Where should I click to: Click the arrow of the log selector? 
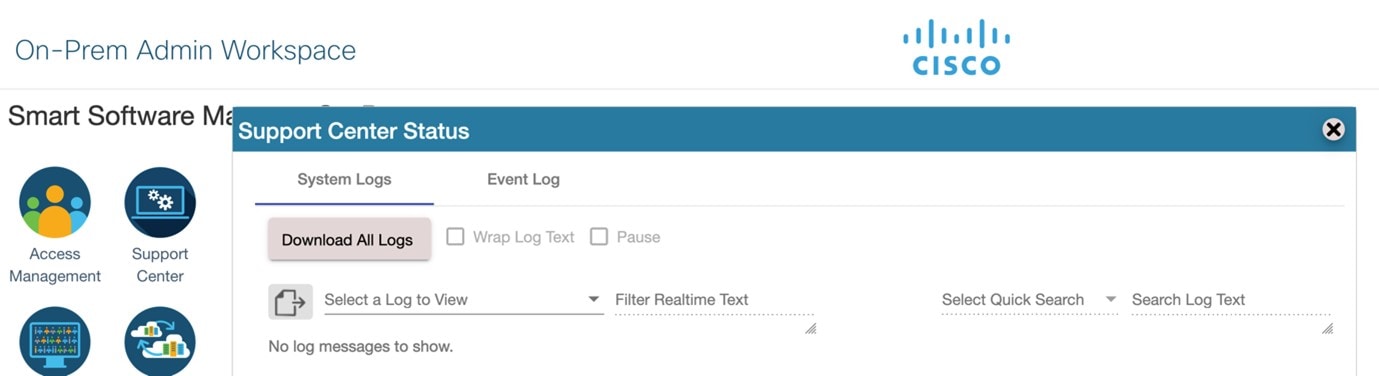593,299
